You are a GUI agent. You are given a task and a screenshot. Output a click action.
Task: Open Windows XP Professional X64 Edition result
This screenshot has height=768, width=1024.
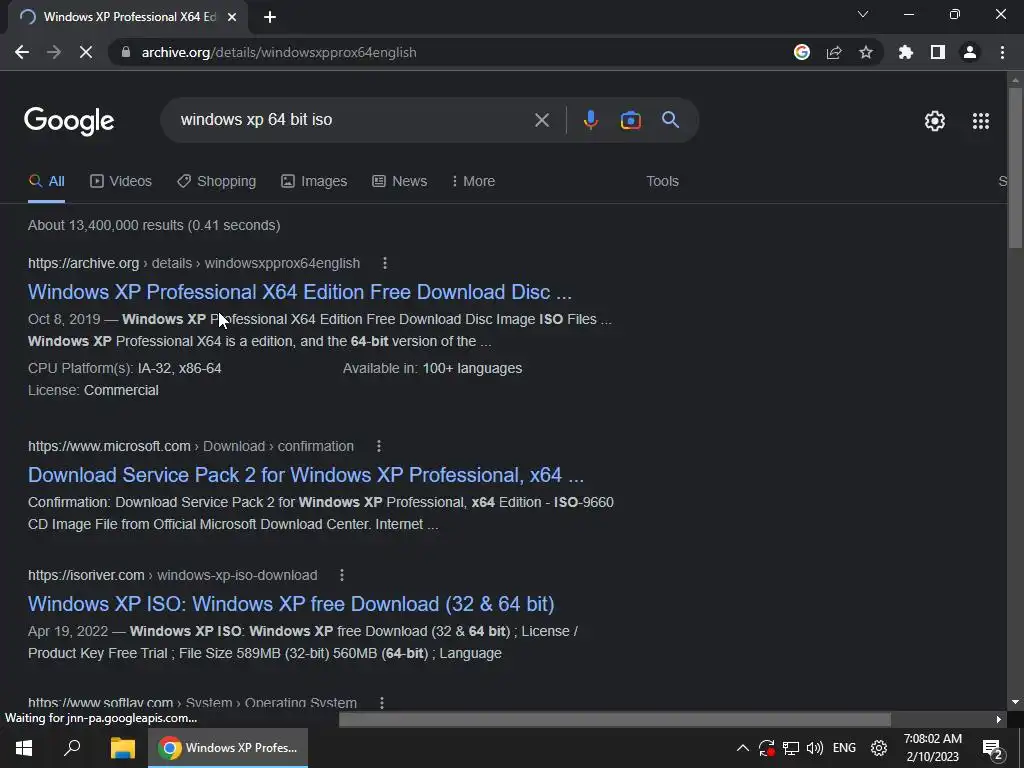click(300, 292)
